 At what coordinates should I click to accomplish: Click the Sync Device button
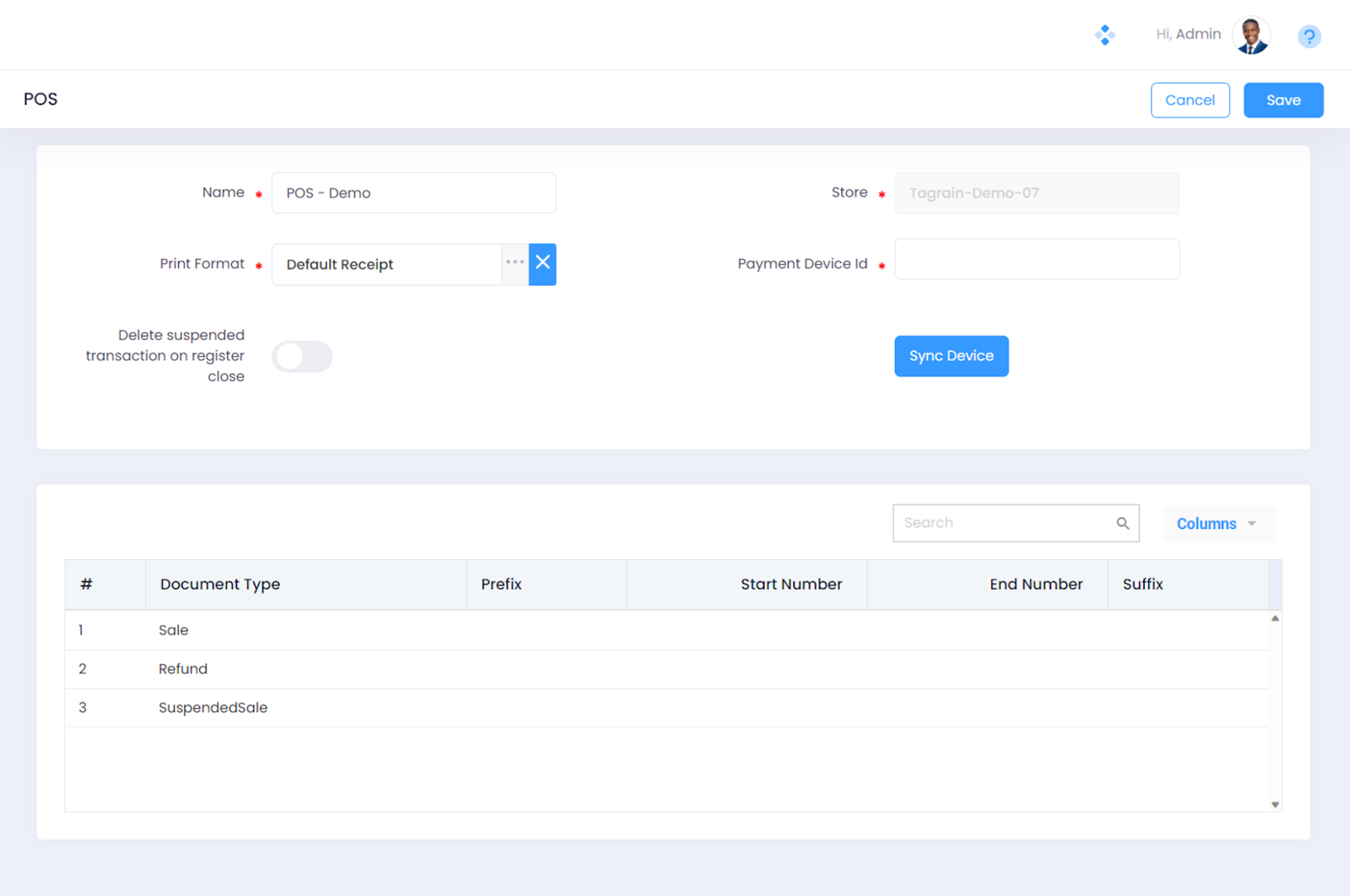coord(951,356)
